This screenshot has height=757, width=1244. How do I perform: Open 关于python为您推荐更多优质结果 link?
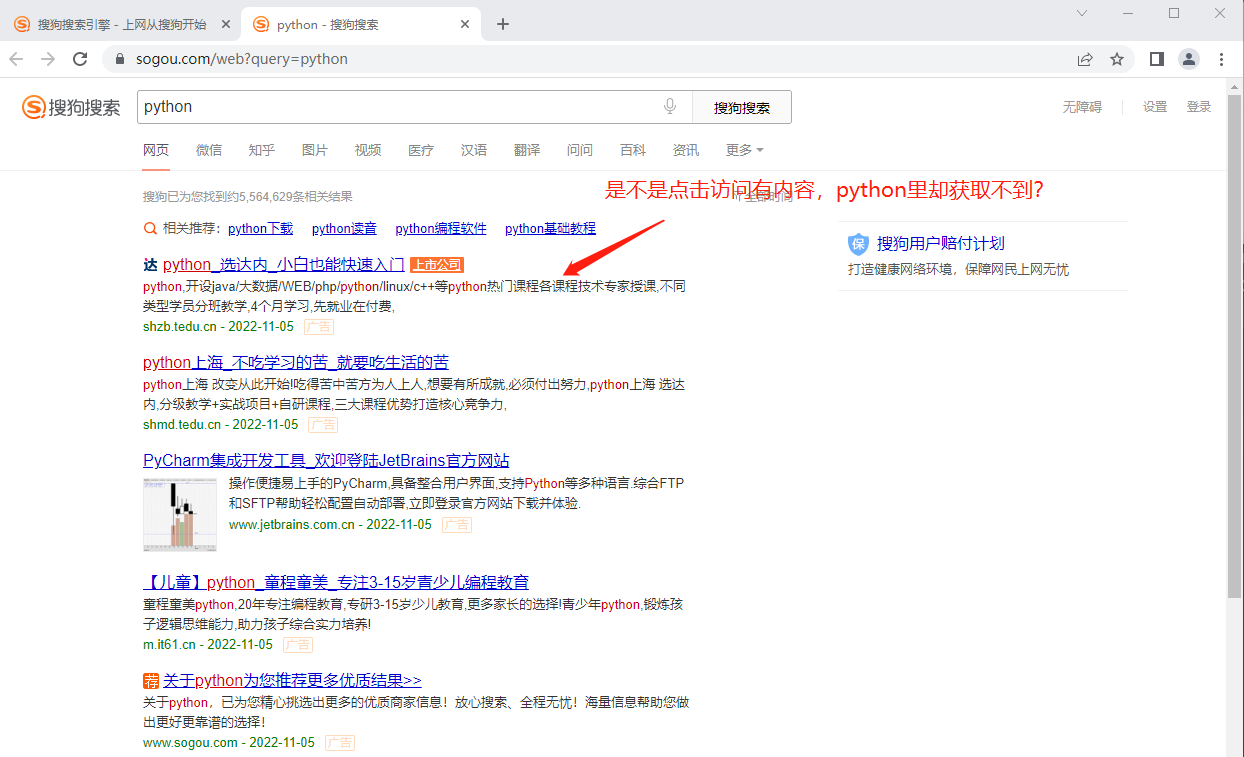click(292, 681)
